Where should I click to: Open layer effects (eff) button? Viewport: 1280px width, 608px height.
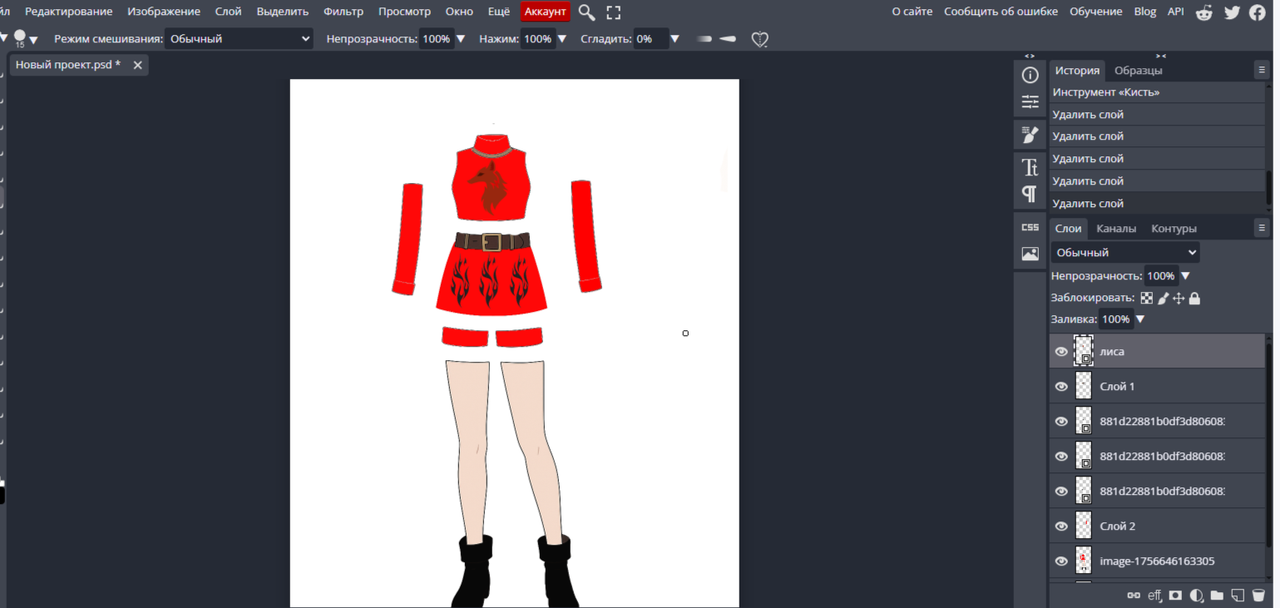pyautogui.click(x=1155, y=595)
